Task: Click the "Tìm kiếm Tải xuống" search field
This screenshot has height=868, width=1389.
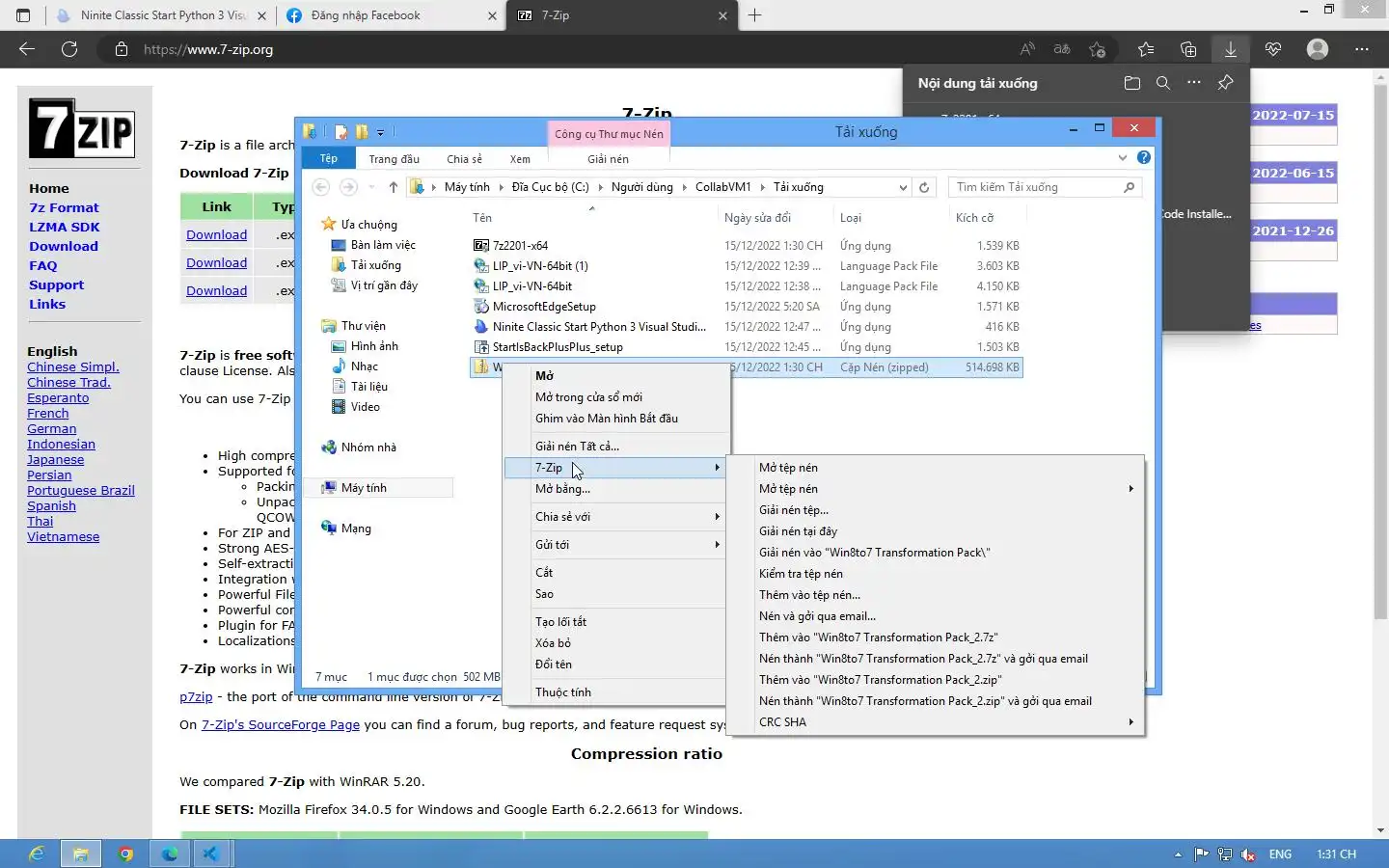Action: pyautogui.click(x=1046, y=187)
